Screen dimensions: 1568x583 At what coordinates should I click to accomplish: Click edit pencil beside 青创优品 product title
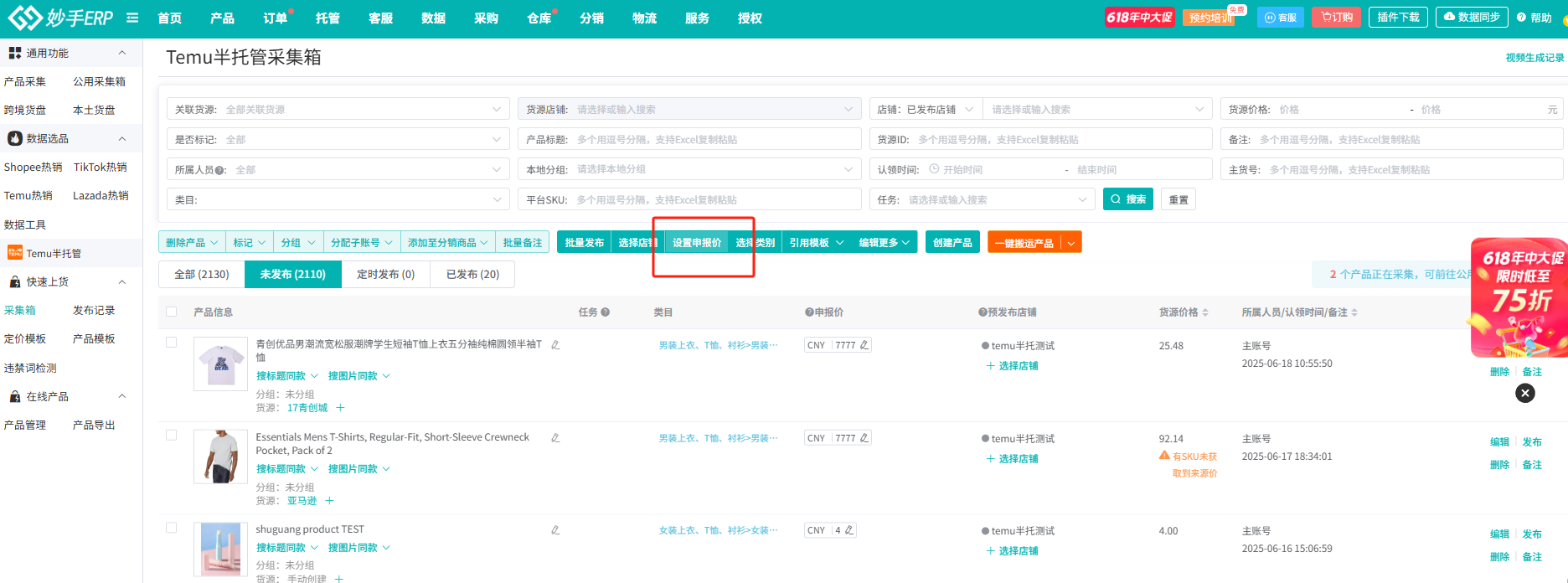[x=555, y=344]
